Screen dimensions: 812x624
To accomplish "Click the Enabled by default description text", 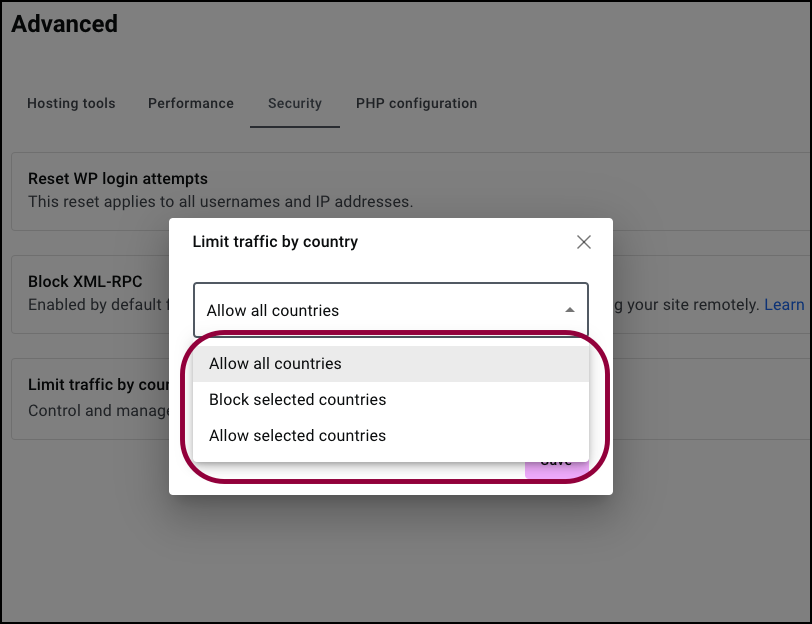I will click(98, 304).
